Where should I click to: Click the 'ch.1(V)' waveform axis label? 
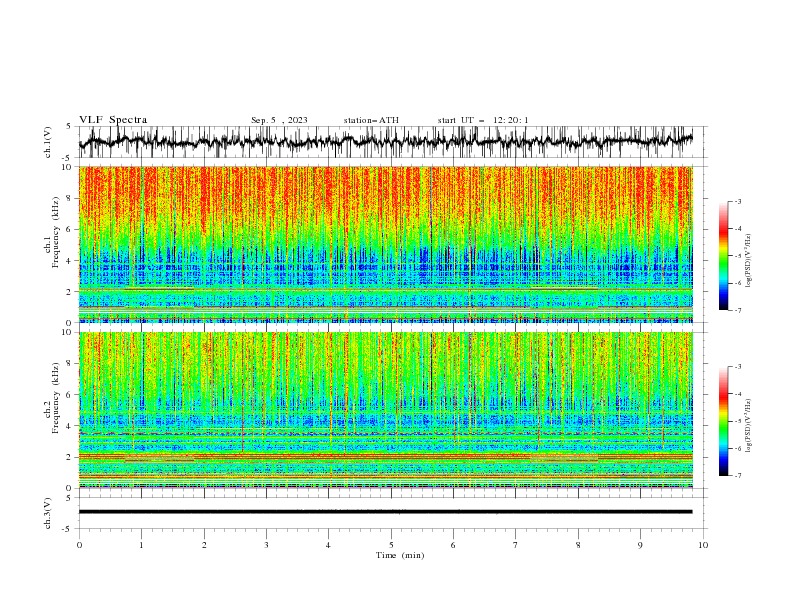(x=48, y=142)
